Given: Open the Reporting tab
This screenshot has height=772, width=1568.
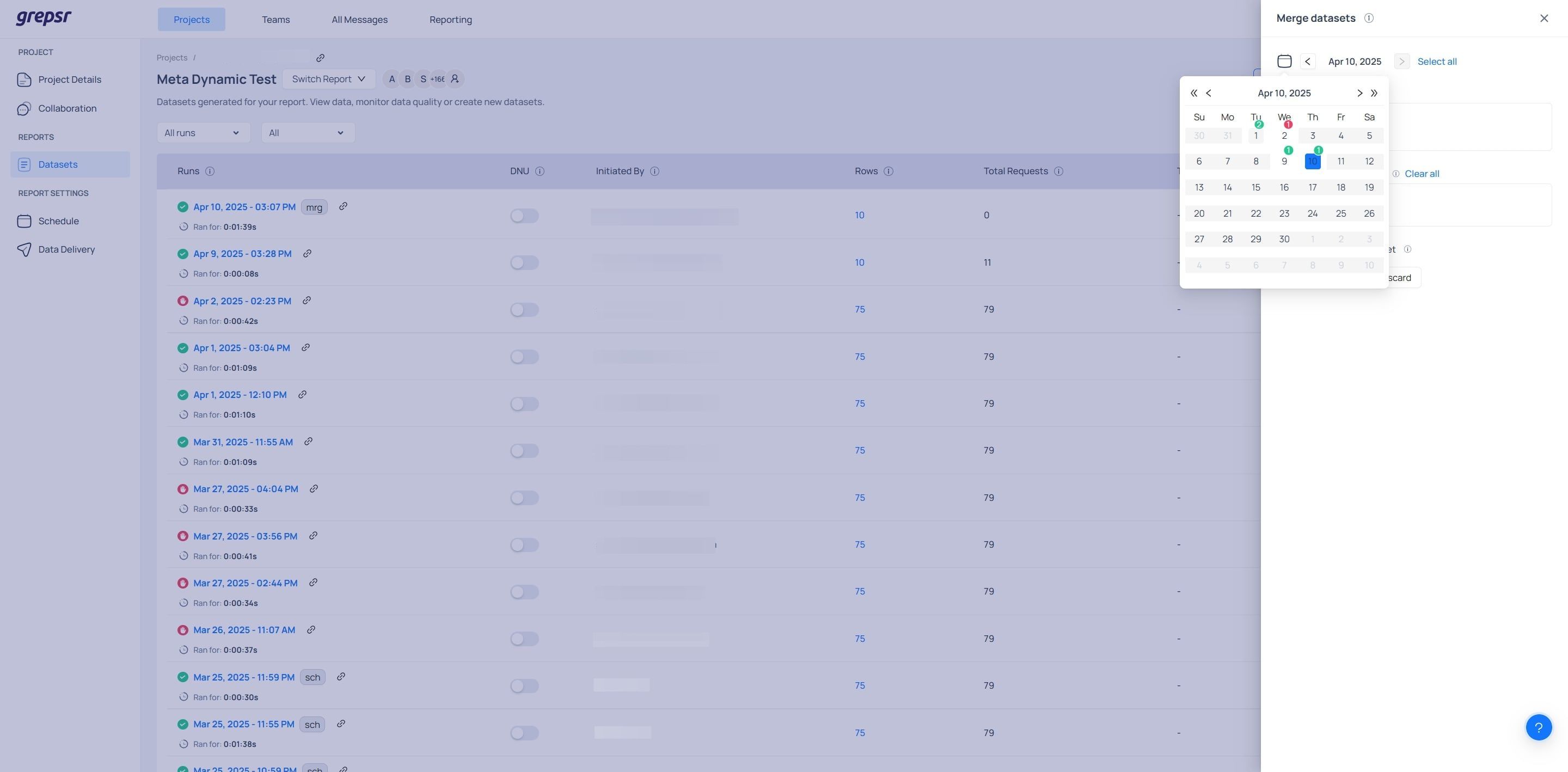Looking at the screenshot, I should tap(450, 20).
